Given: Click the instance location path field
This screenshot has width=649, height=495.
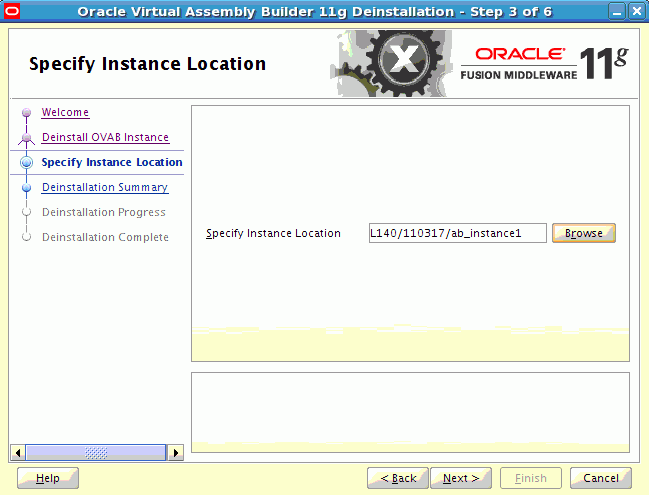Looking at the screenshot, I should 458,233.
